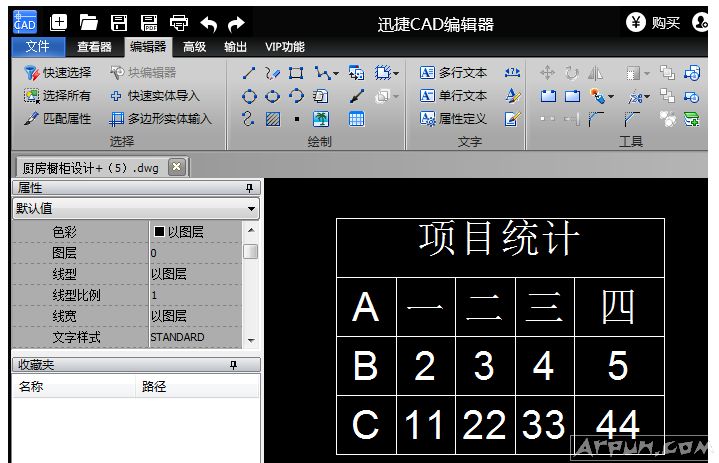
Task: Switch to the 查看器 tab
Action: (x=94, y=47)
